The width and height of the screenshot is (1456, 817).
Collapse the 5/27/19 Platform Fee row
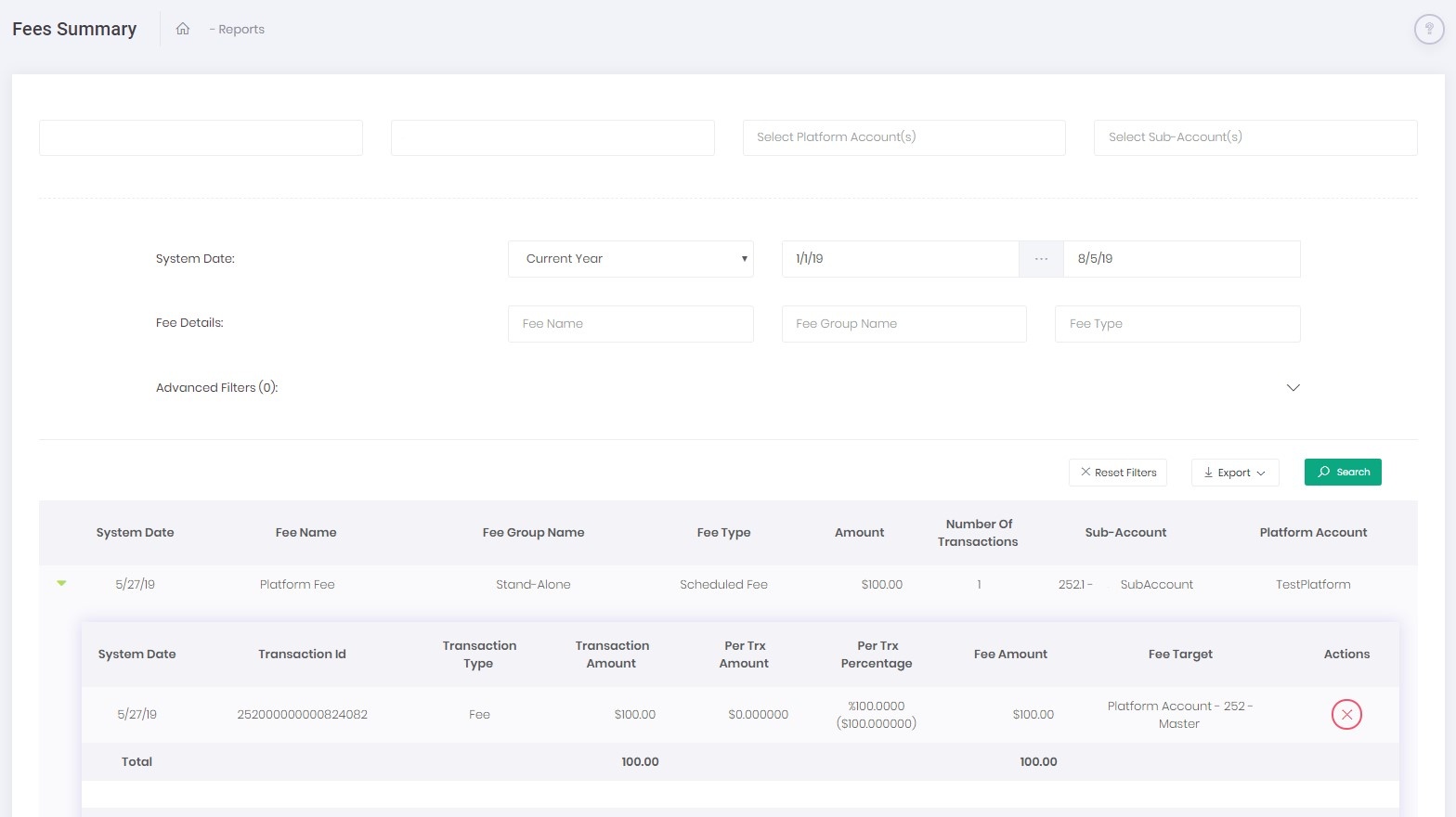[x=61, y=584]
